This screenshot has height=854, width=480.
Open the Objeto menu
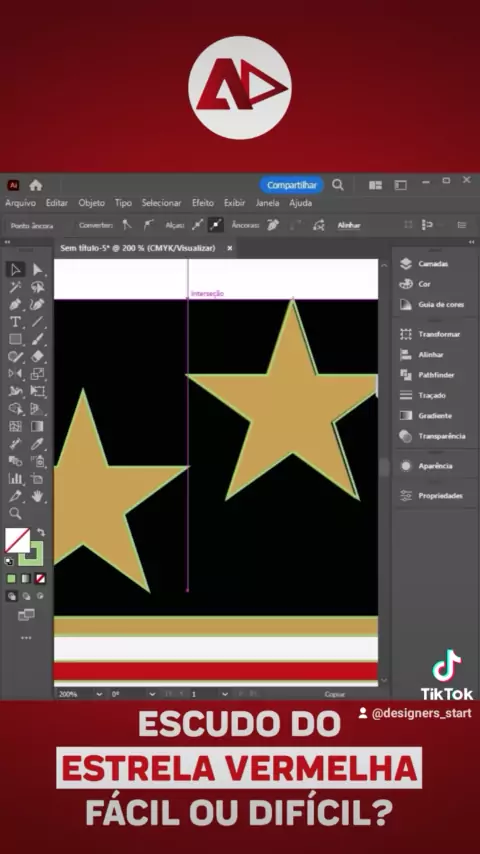91,203
